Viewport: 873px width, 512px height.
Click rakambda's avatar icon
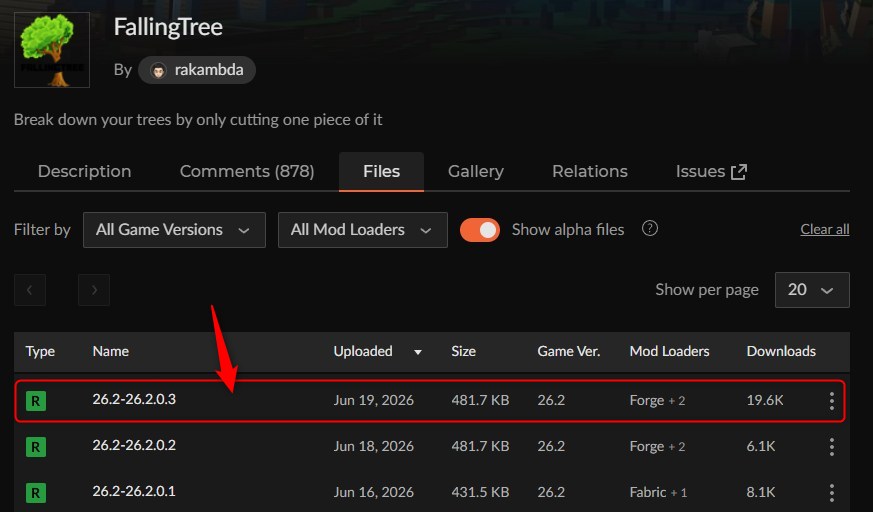158,71
